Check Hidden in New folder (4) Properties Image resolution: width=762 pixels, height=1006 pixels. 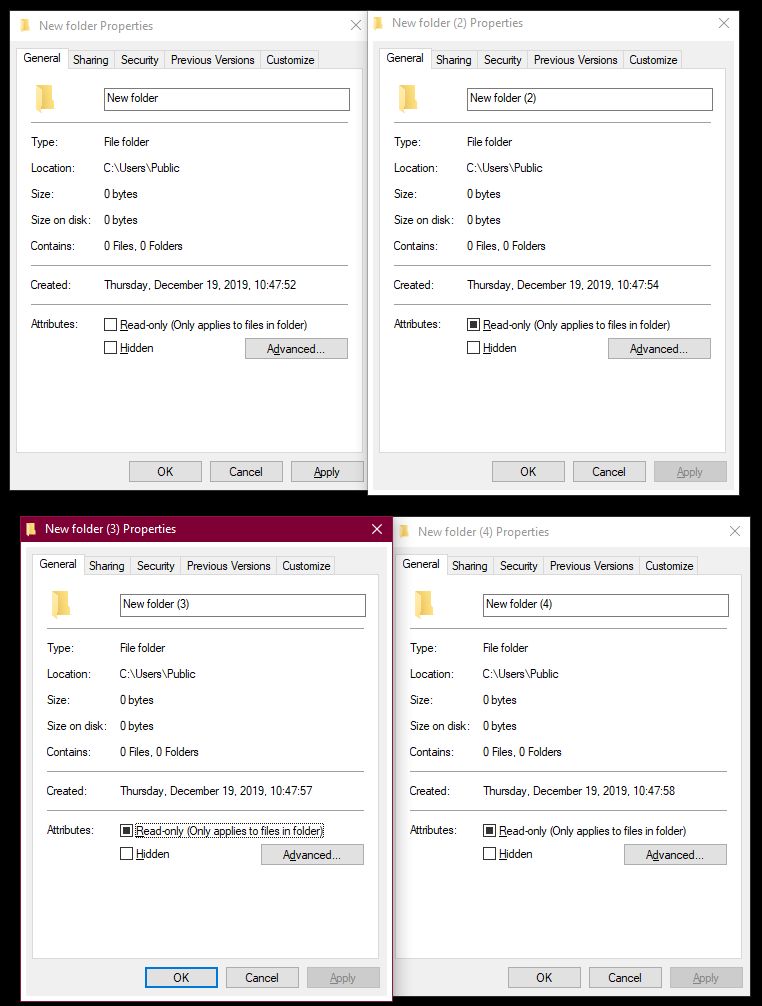point(490,854)
